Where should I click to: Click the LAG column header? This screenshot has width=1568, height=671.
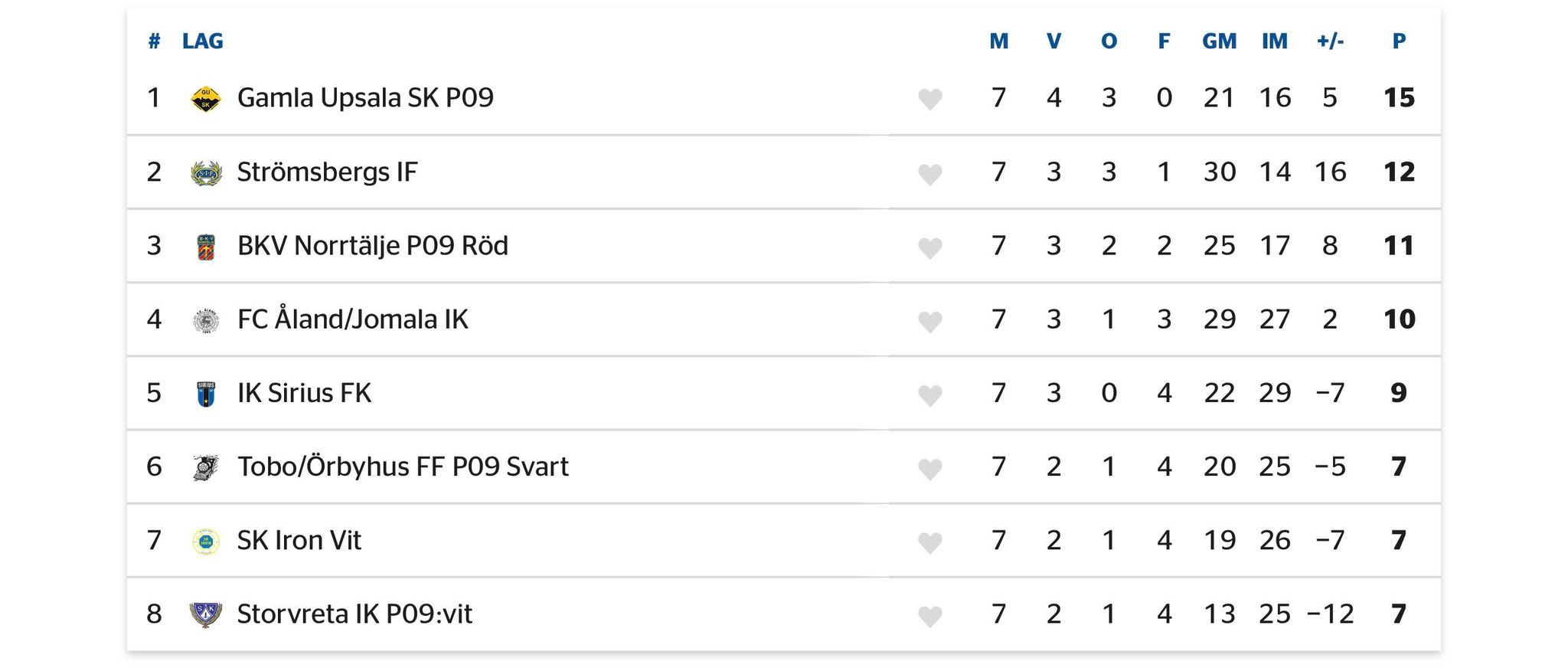click(x=202, y=41)
